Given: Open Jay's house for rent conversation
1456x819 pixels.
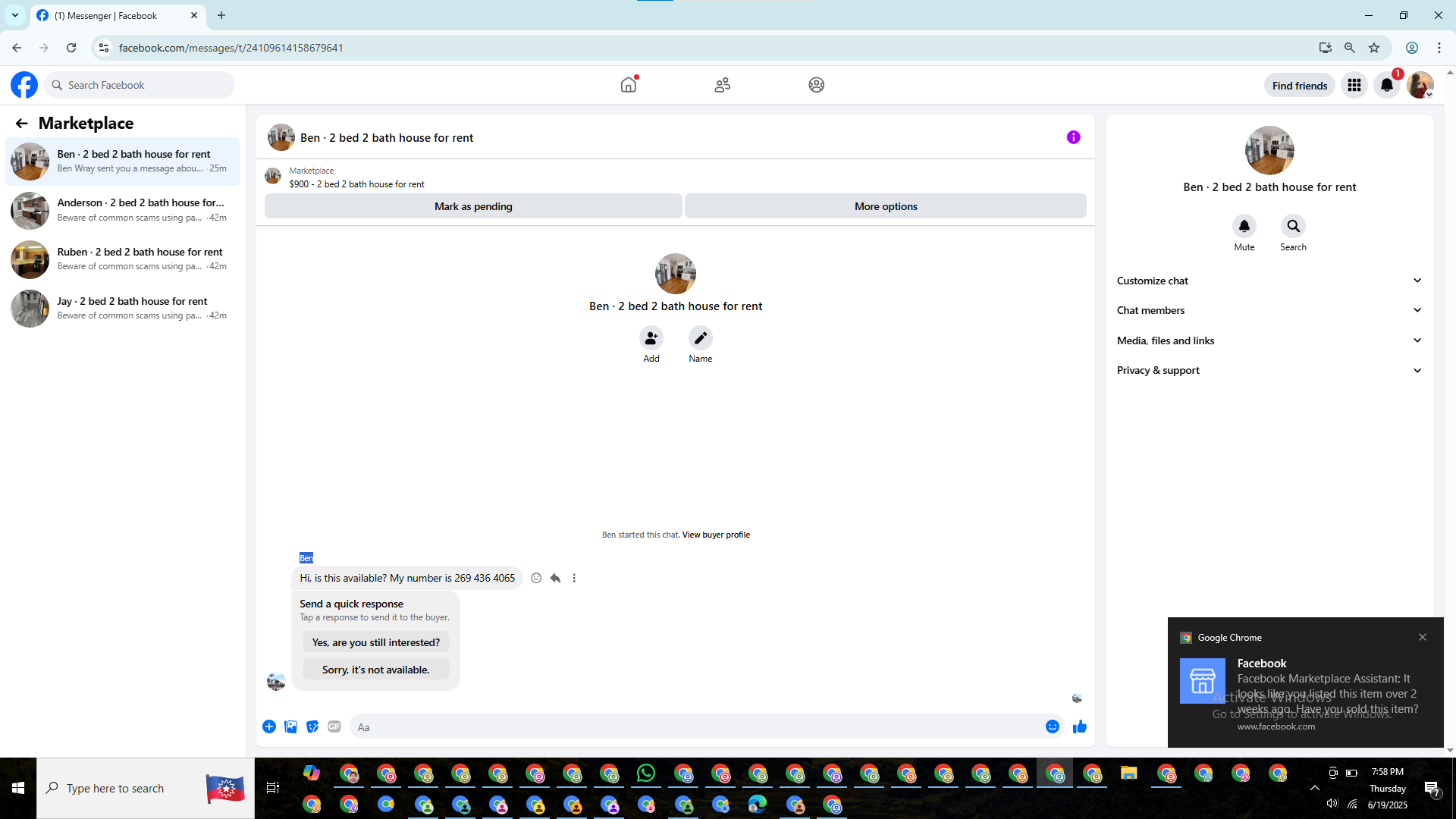Looking at the screenshot, I should click(x=123, y=309).
